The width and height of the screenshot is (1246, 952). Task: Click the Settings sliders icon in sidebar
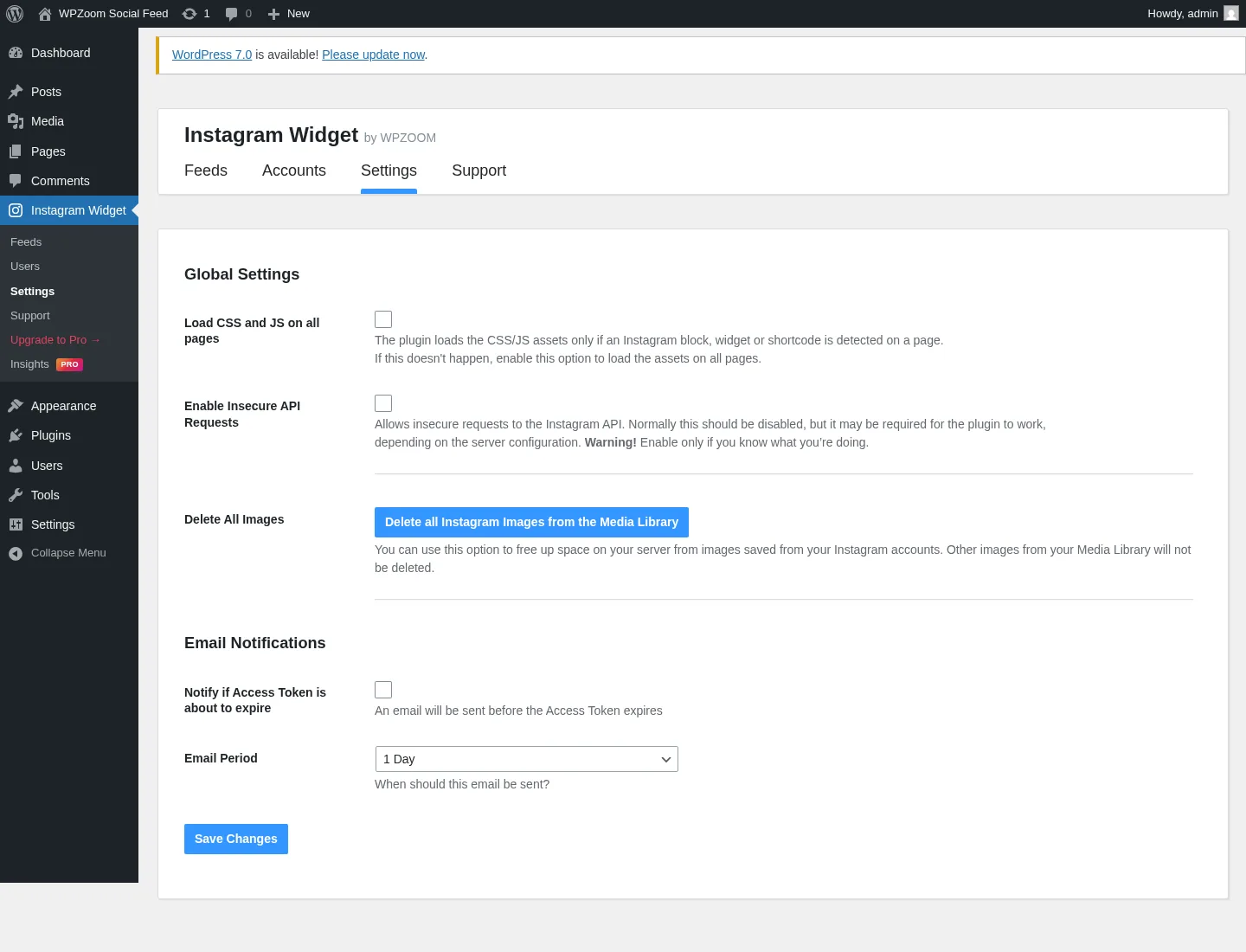[x=16, y=524]
